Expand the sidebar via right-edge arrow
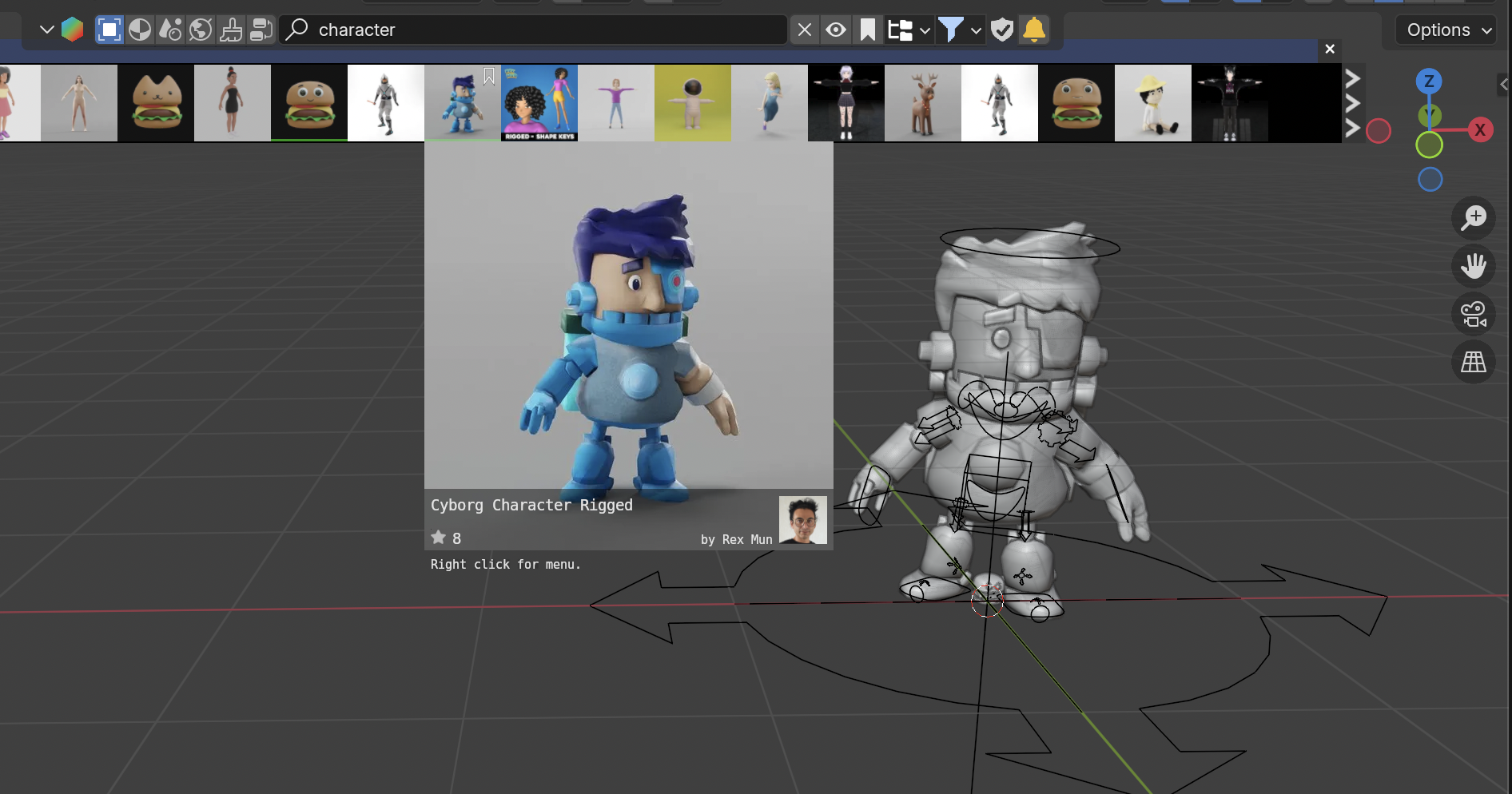This screenshot has width=1512, height=794. (x=1504, y=84)
